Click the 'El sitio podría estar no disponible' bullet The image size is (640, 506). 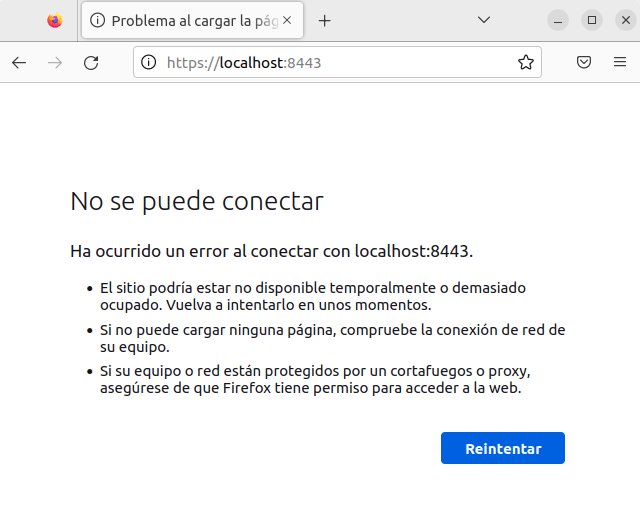pos(313,296)
